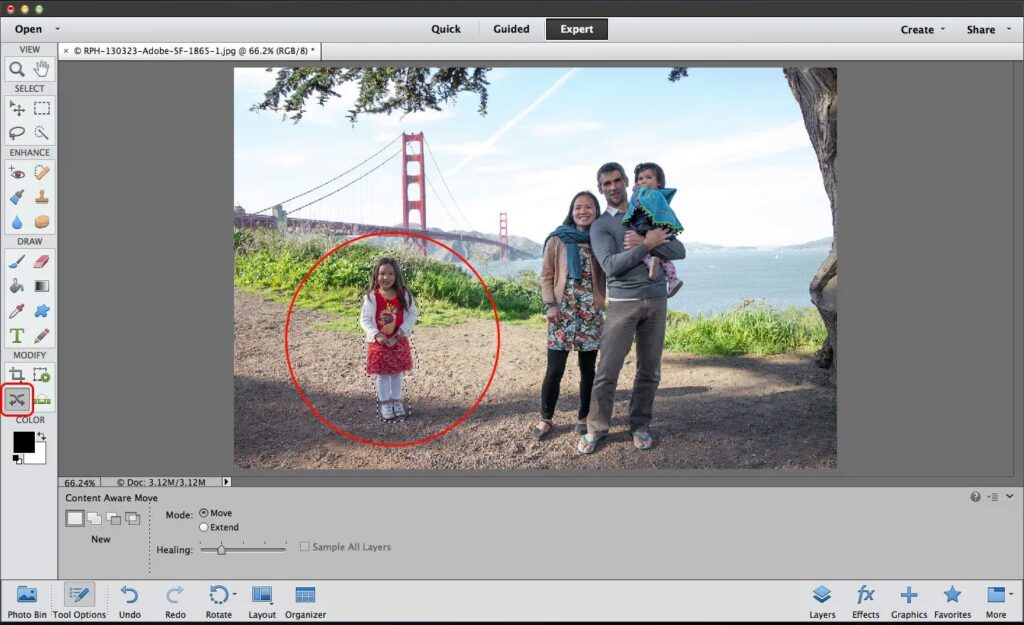Select the Zoom magnifier tool
Image resolution: width=1024 pixels, height=625 pixels.
(17, 69)
